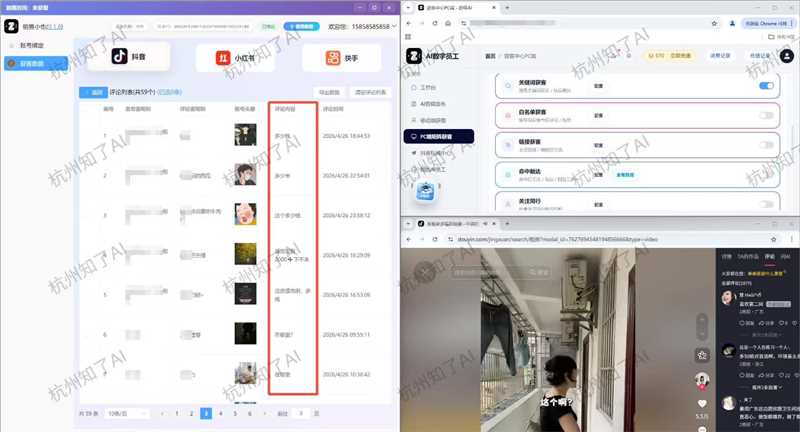The height and width of the screenshot is (432, 800).
Task: Select the Douyin (抖音) platform card
Action: (x=129, y=56)
